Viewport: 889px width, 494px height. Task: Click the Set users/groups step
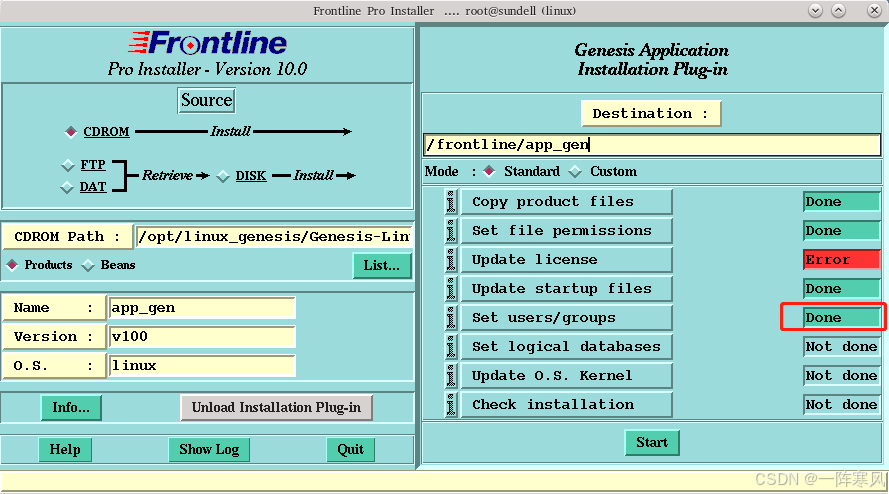[566, 318]
